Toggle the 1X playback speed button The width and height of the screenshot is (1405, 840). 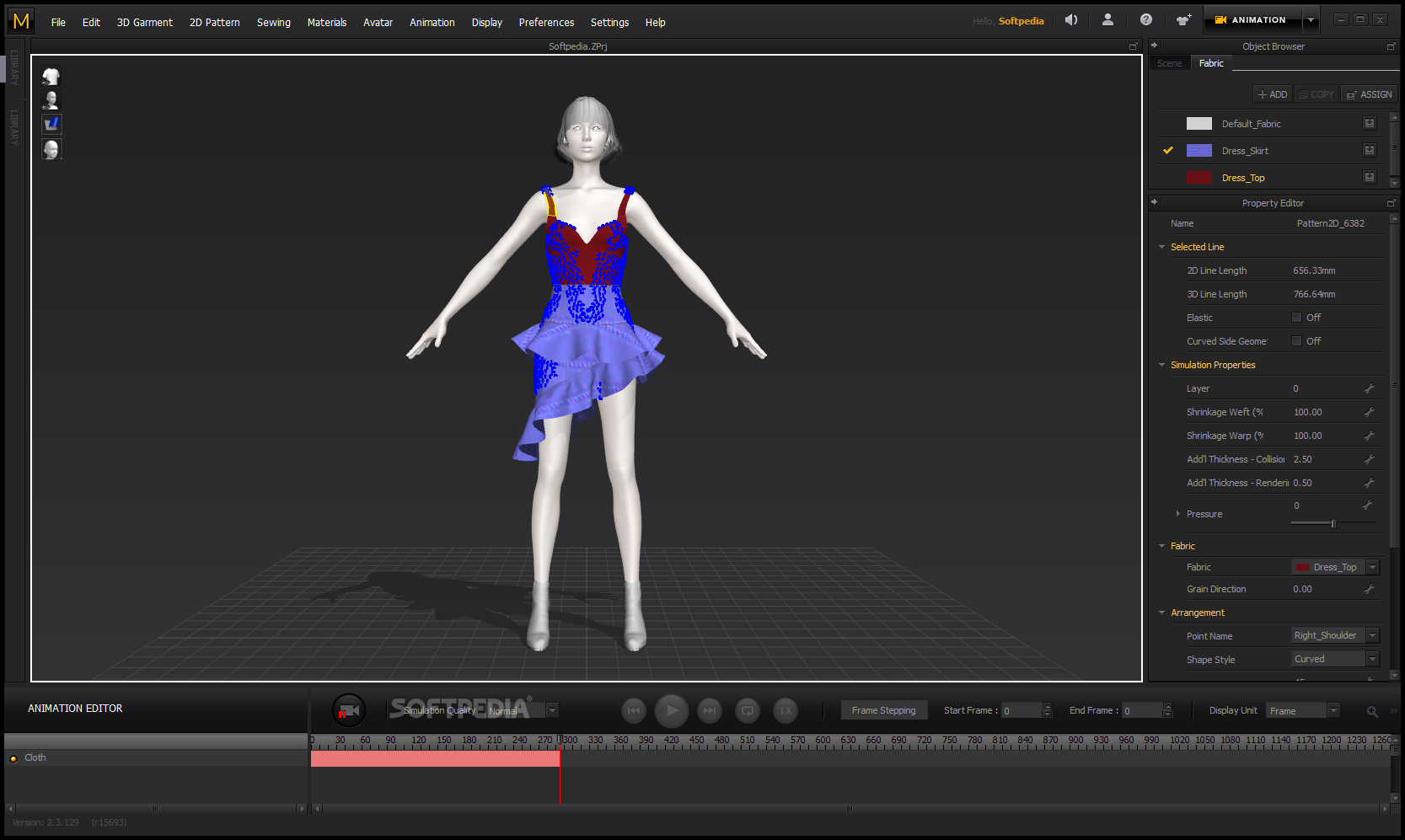coord(786,710)
